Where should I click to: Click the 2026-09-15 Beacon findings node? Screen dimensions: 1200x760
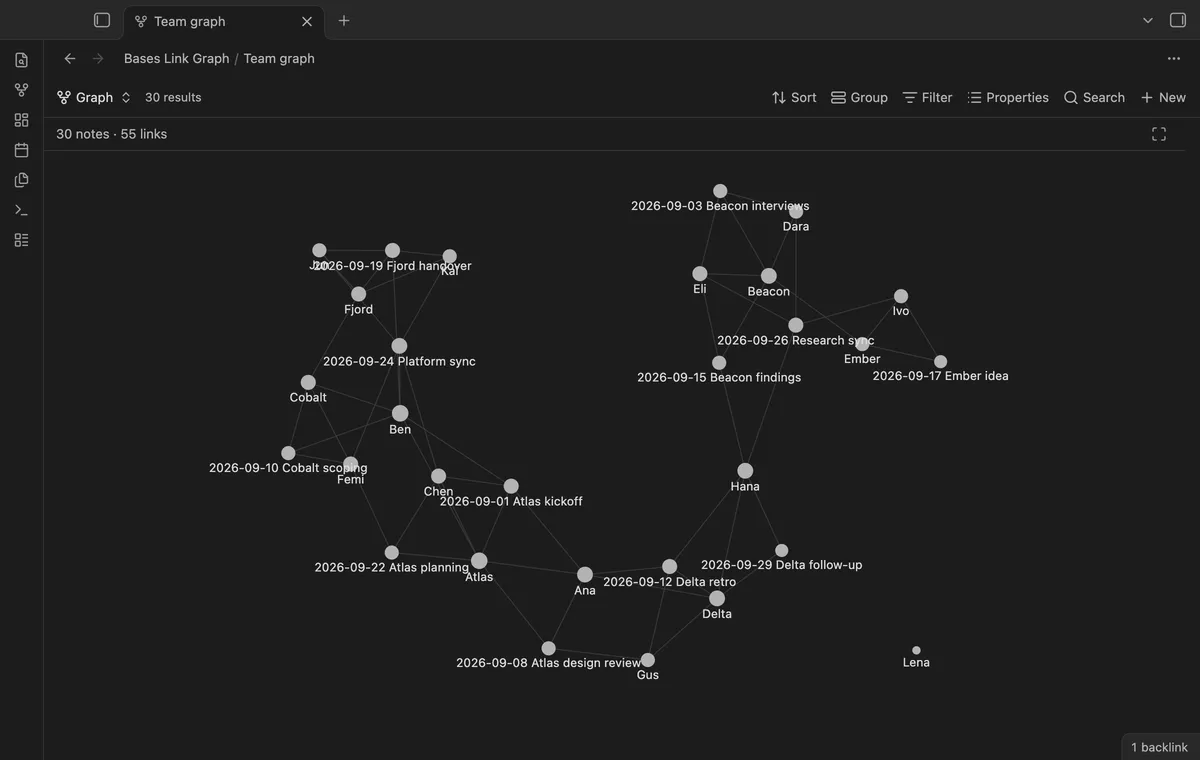tap(719, 363)
